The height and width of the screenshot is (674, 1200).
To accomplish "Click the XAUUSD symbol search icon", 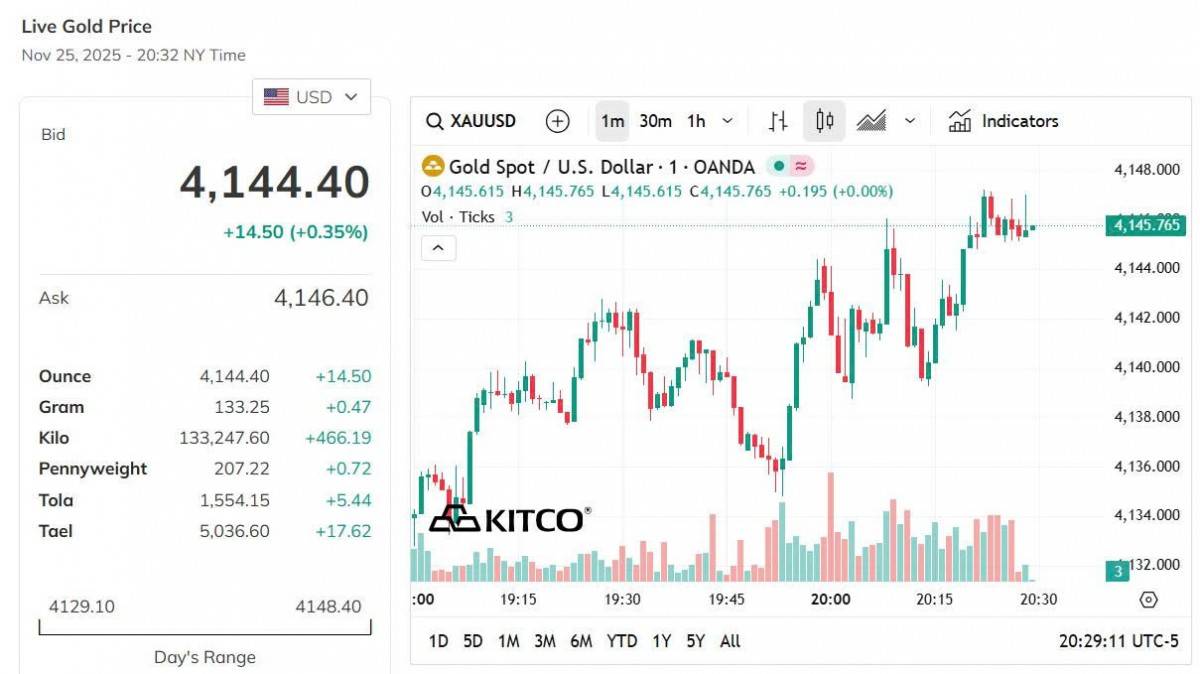I will [x=435, y=122].
